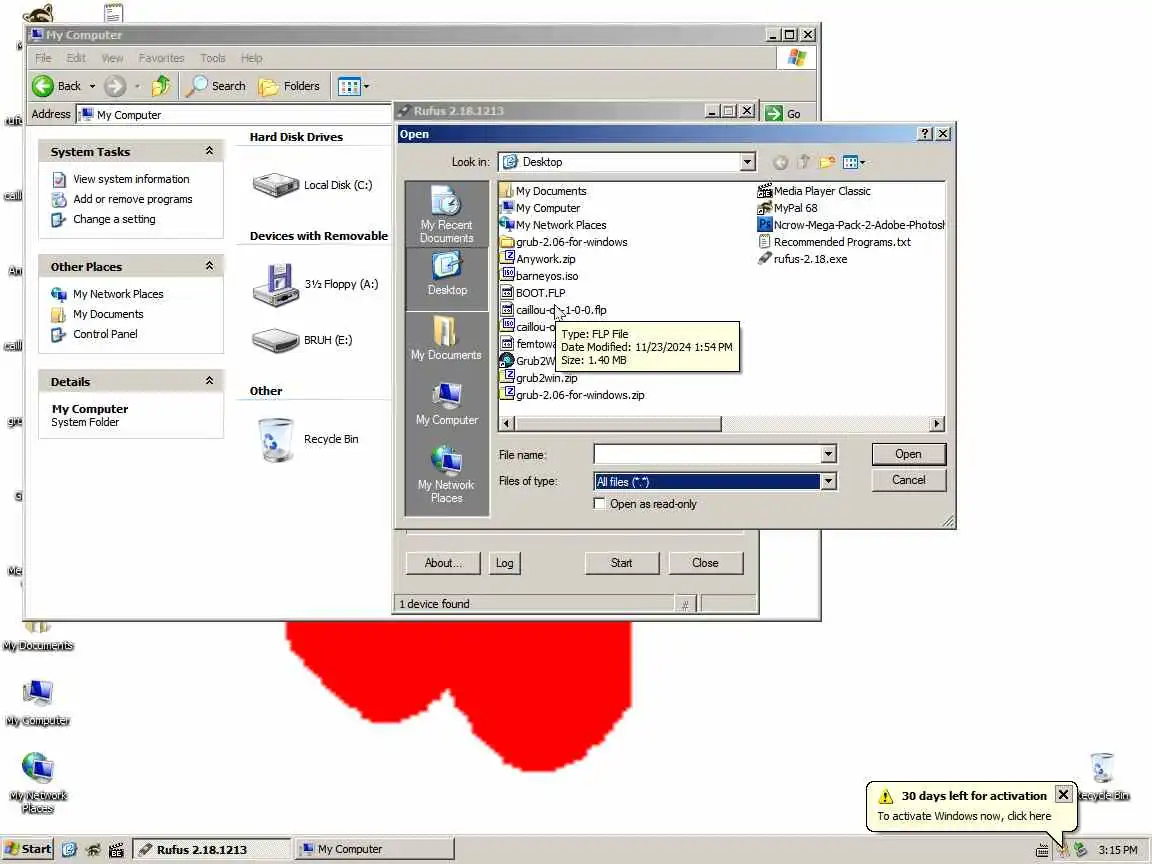Open the Files of type dropdown
Image resolution: width=1152 pixels, height=864 pixels.
click(828, 481)
